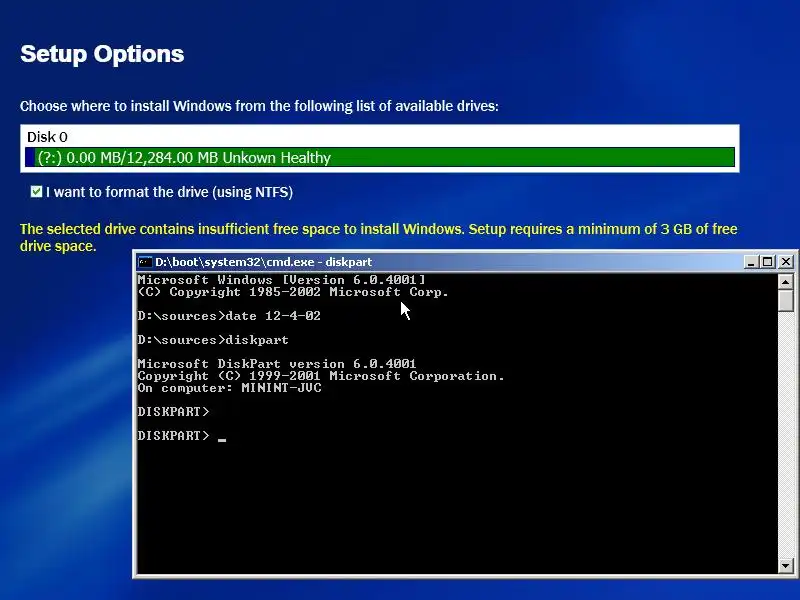This screenshot has height=600, width=800.
Task: Click the 'Microsoft Windows [Version 6.0.4001]' line
Action: coord(282,280)
